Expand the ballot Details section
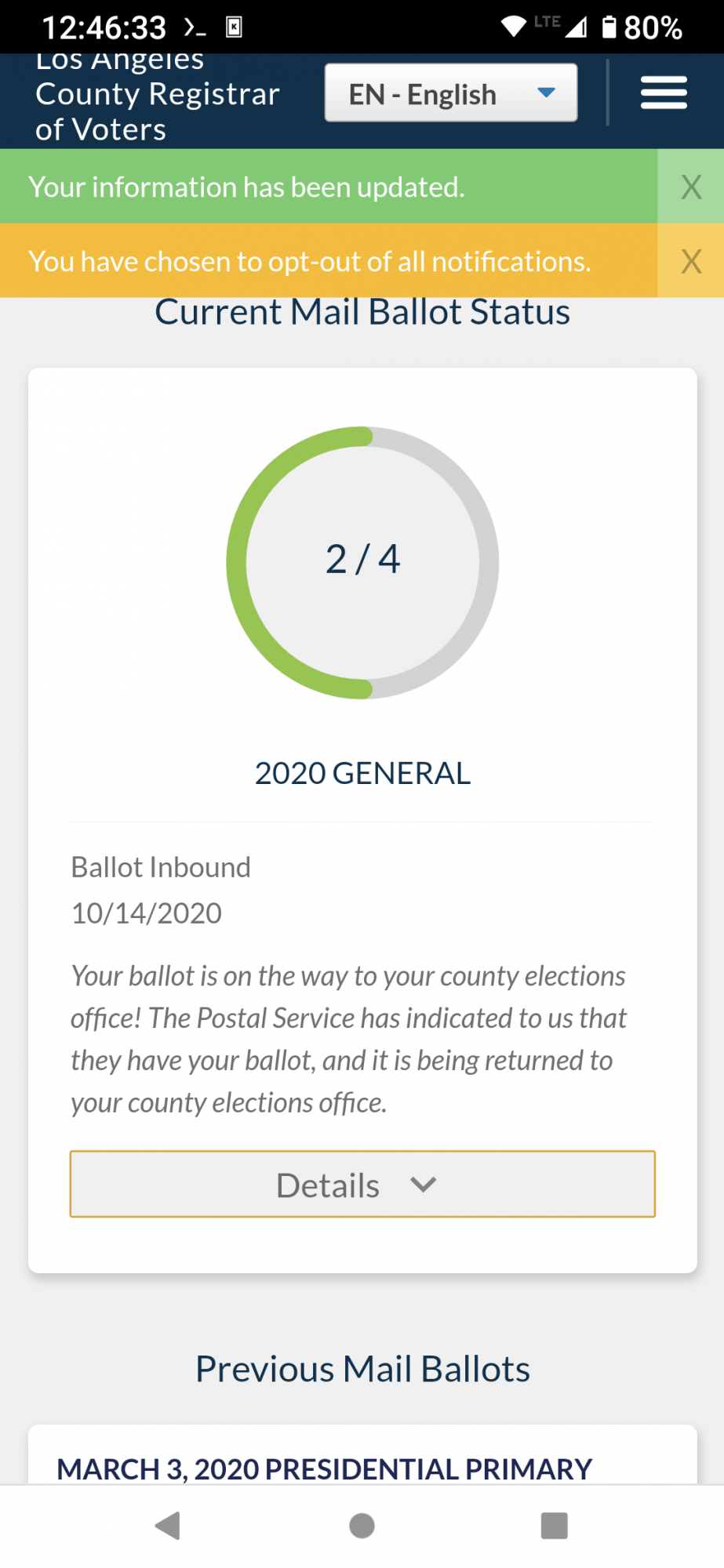Viewport: 724px width, 1568px height. click(x=362, y=1184)
